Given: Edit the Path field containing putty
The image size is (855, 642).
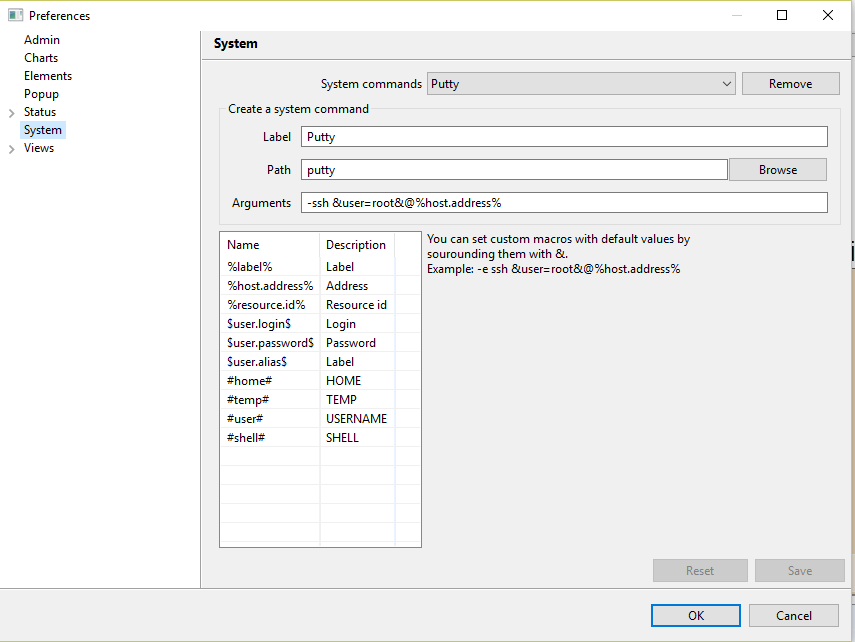Looking at the screenshot, I should pyautogui.click(x=513, y=169).
